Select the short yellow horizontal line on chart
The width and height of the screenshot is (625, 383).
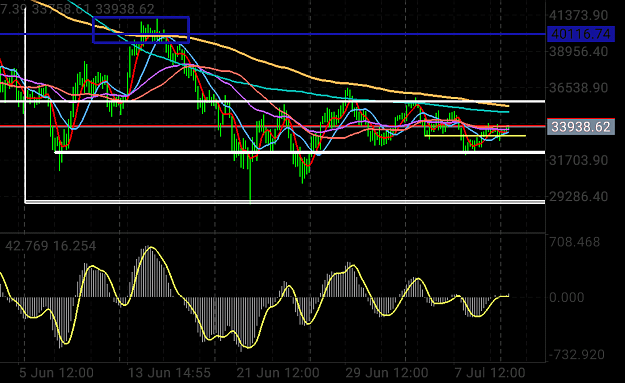pyautogui.click(x=475, y=136)
